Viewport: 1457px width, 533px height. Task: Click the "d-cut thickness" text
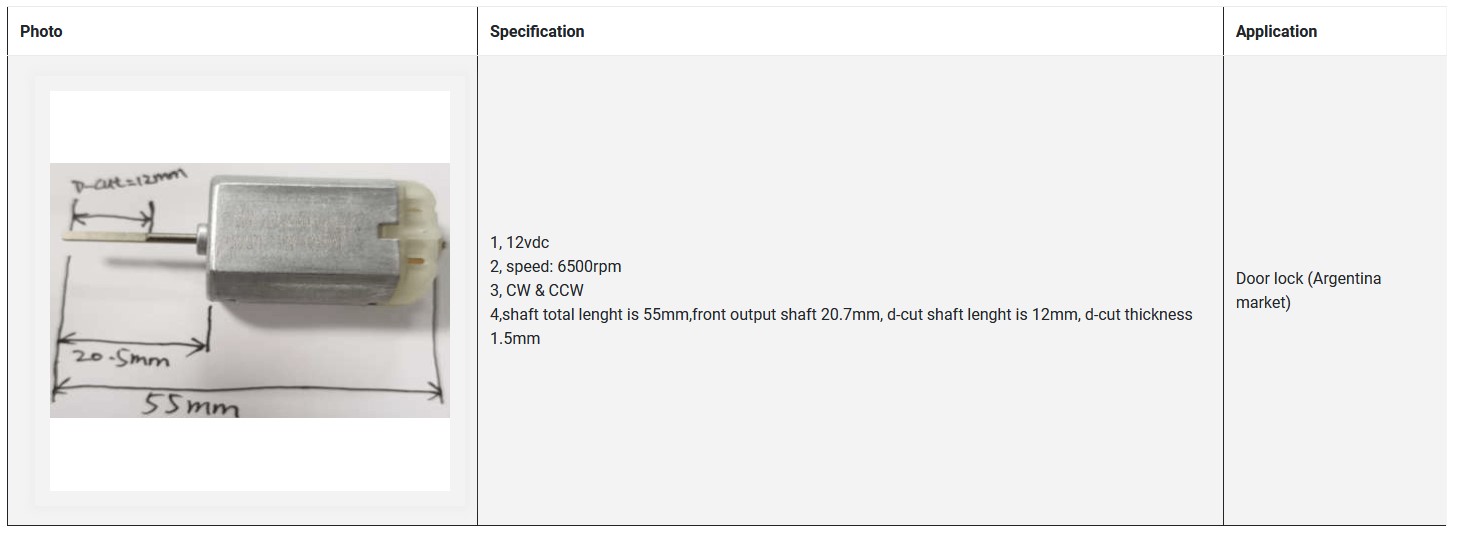coord(1138,314)
